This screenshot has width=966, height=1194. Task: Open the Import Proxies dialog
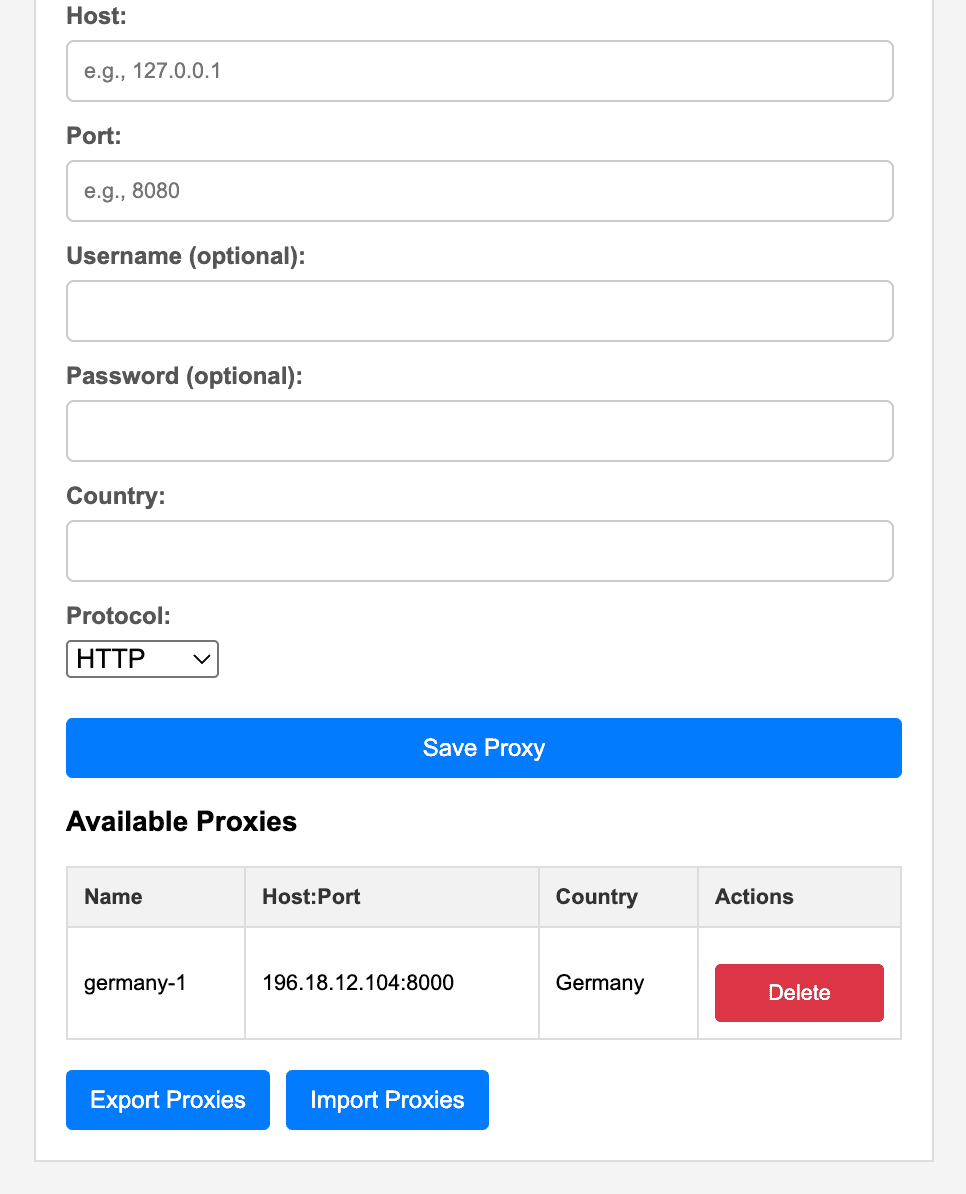387,1100
